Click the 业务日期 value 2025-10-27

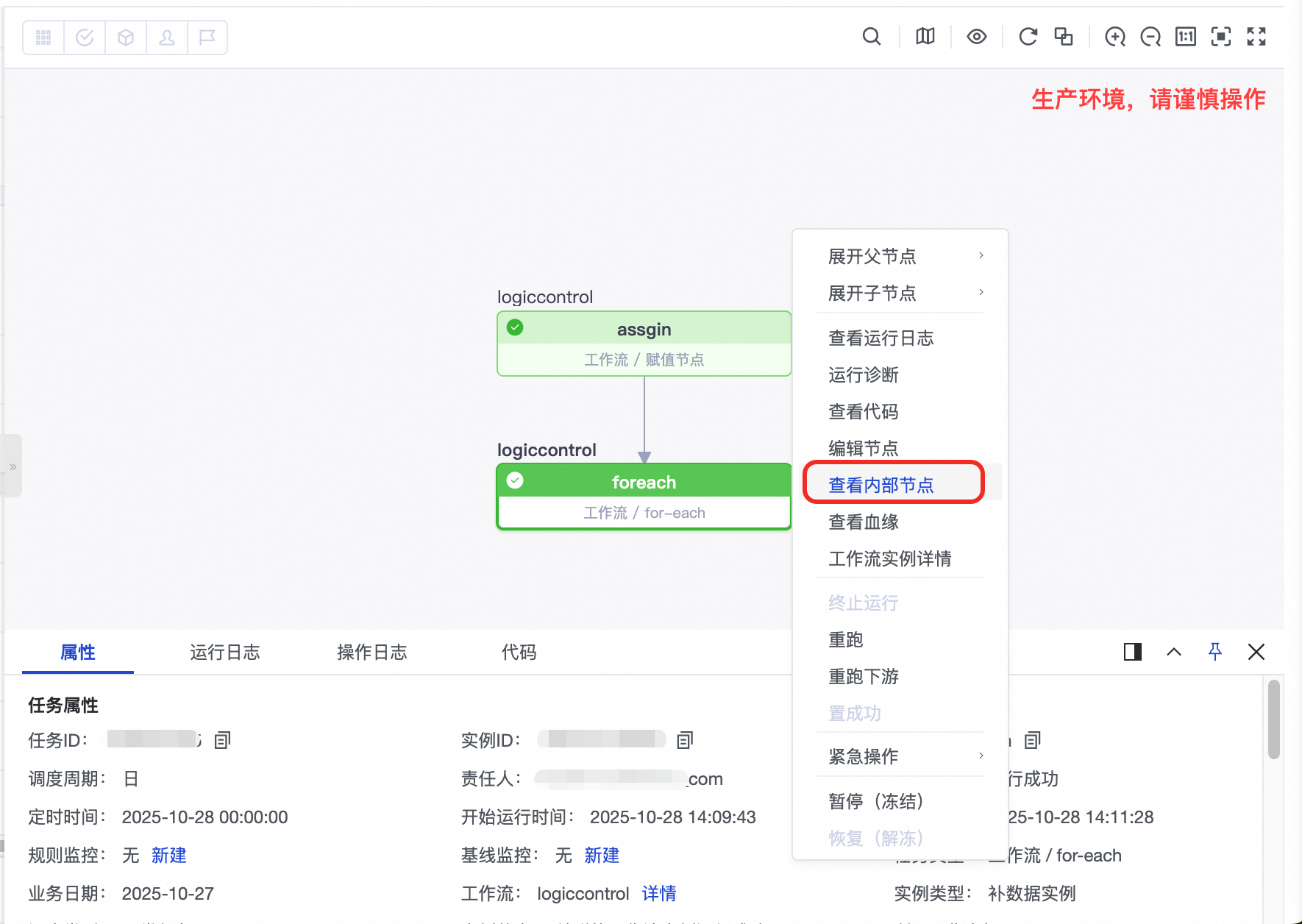point(168,893)
